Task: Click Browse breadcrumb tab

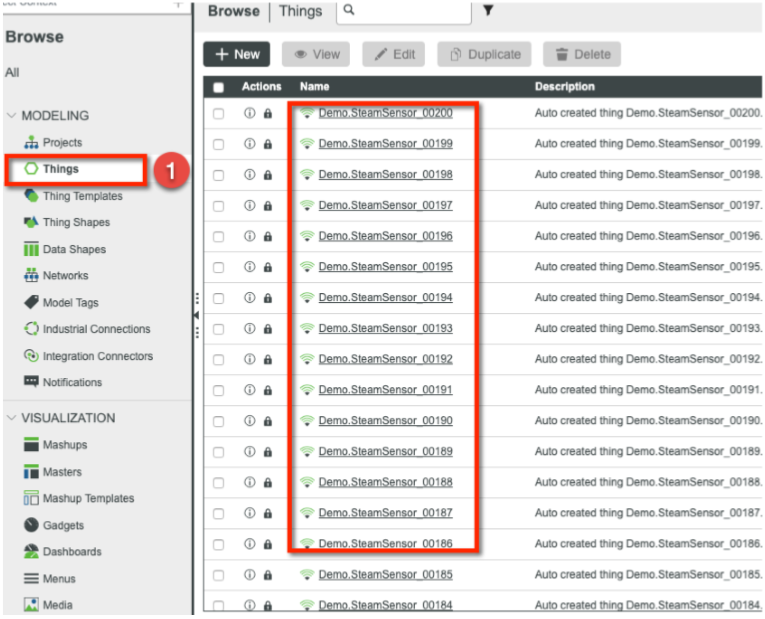Action: point(234,11)
